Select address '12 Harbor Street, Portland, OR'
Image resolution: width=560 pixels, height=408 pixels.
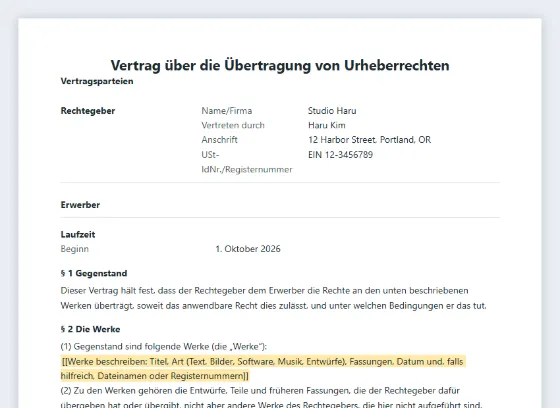(370, 140)
